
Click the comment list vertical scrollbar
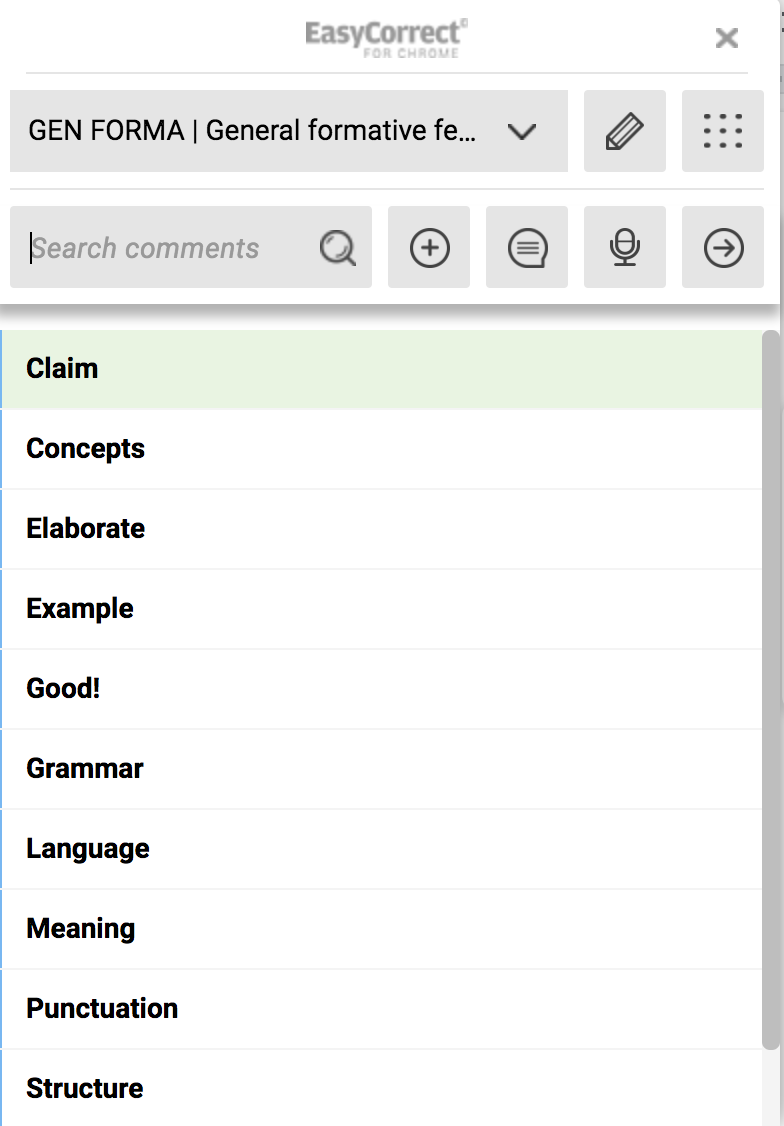click(x=770, y=690)
